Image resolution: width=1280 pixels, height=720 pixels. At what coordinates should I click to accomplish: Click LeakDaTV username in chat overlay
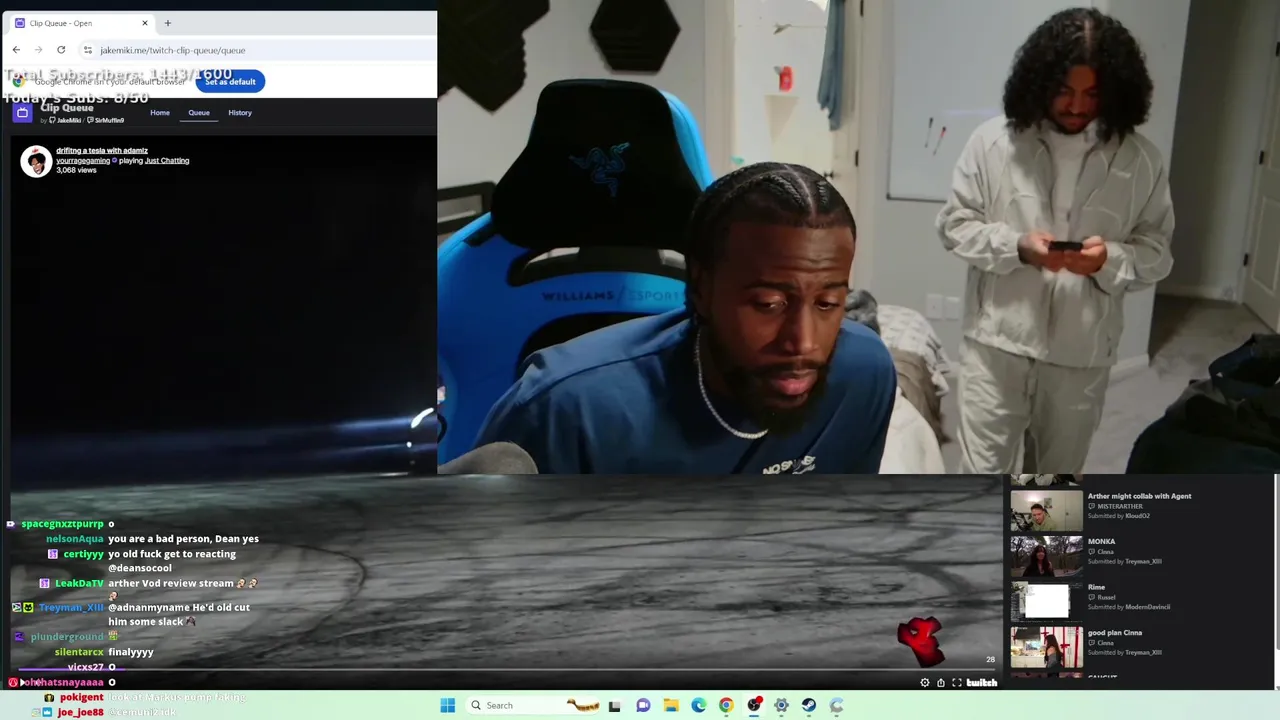tap(79, 583)
